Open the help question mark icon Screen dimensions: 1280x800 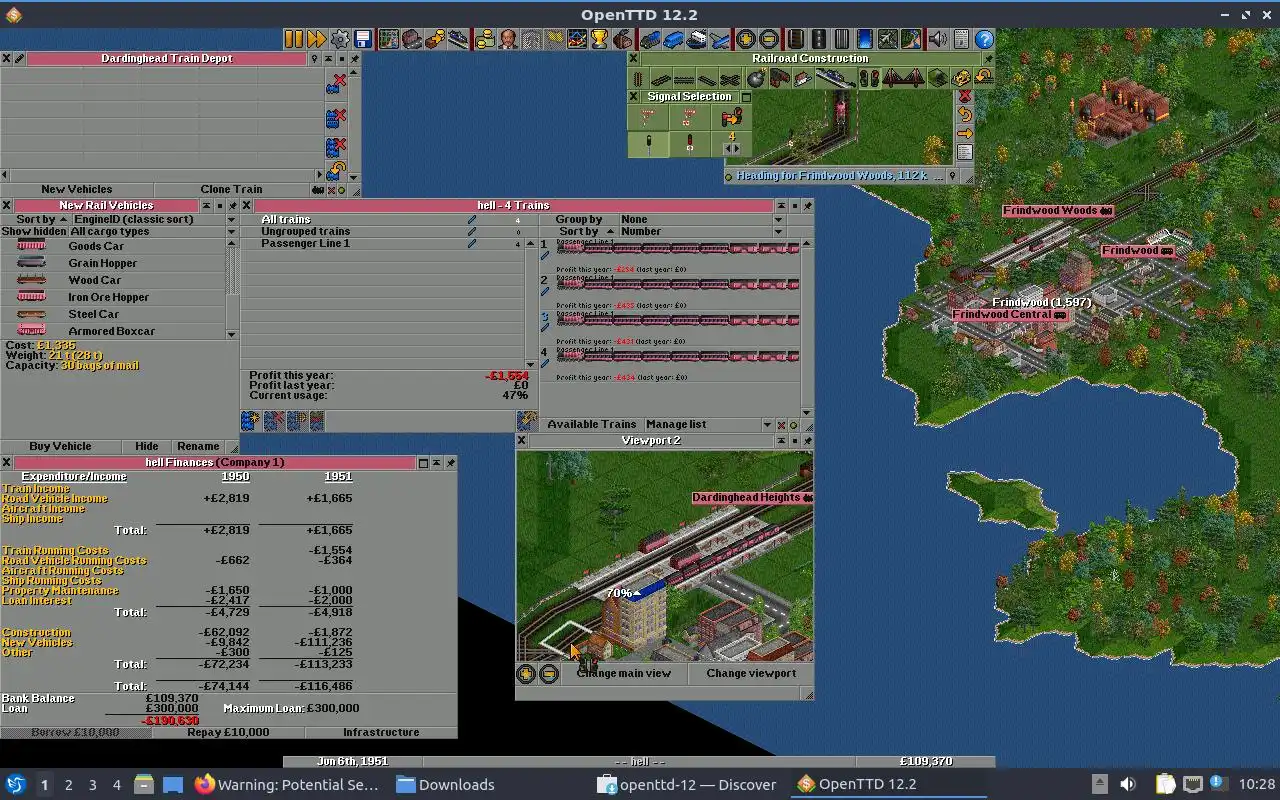pos(984,39)
